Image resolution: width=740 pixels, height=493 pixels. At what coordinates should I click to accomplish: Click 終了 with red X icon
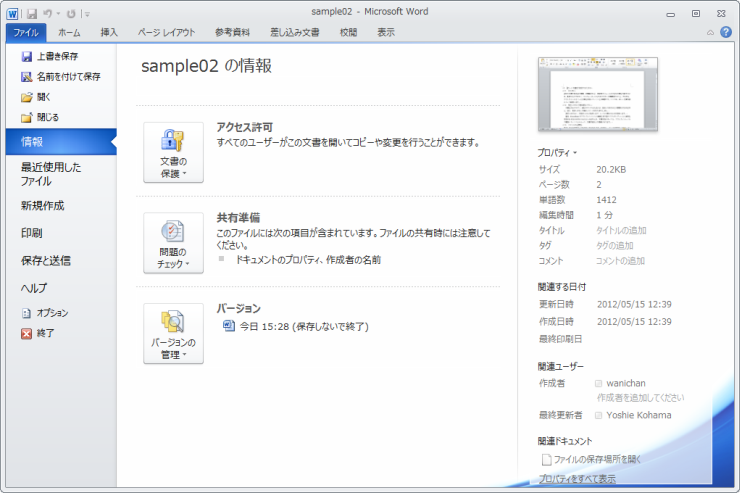pyautogui.click(x=38, y=333)
